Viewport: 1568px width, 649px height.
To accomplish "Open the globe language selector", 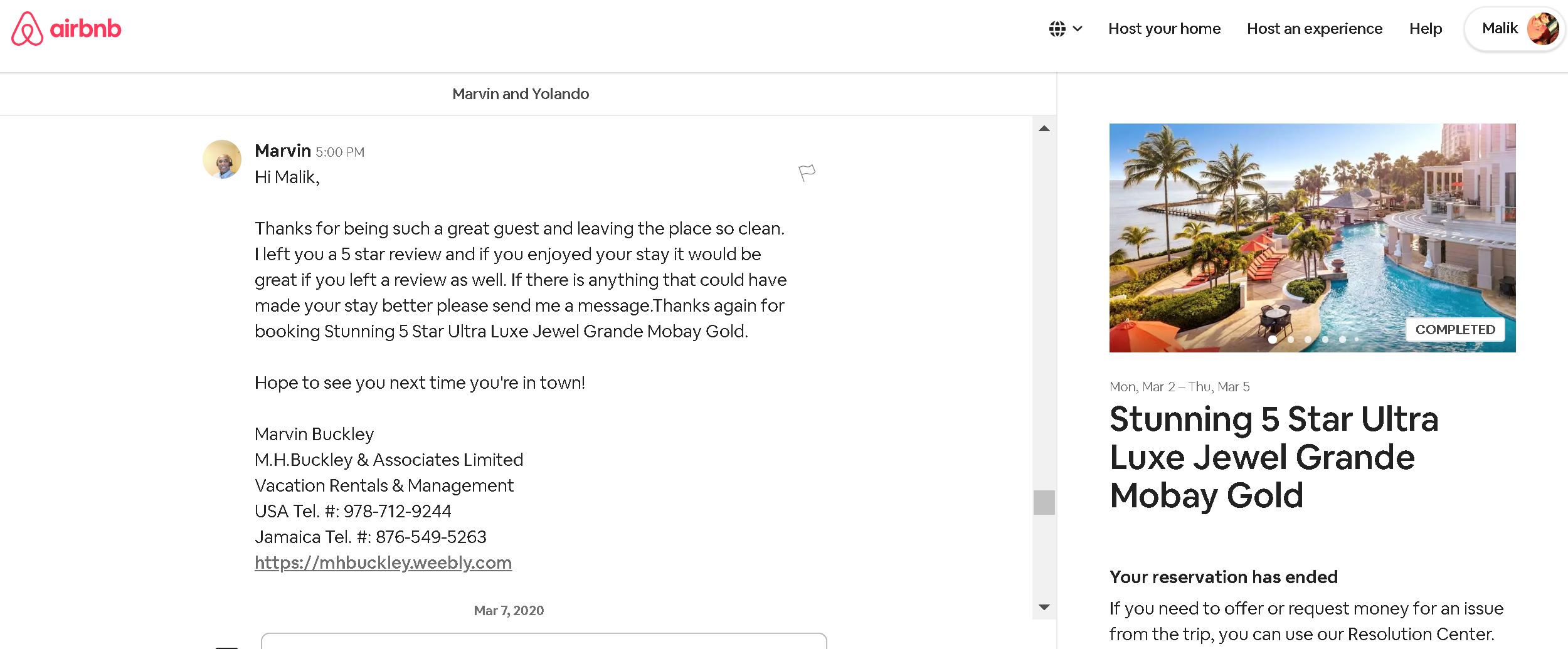I will coord(1057,29).
